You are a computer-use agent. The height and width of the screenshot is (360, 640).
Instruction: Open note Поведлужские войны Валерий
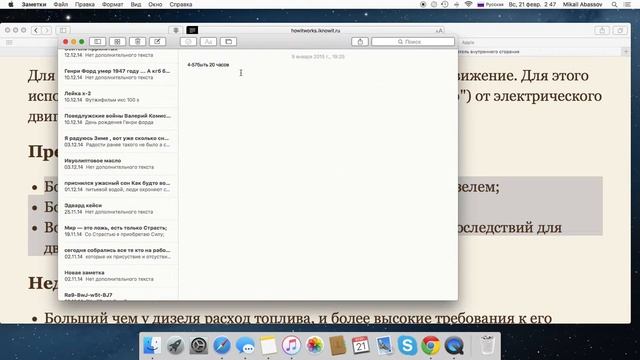(x=118, y=119)
